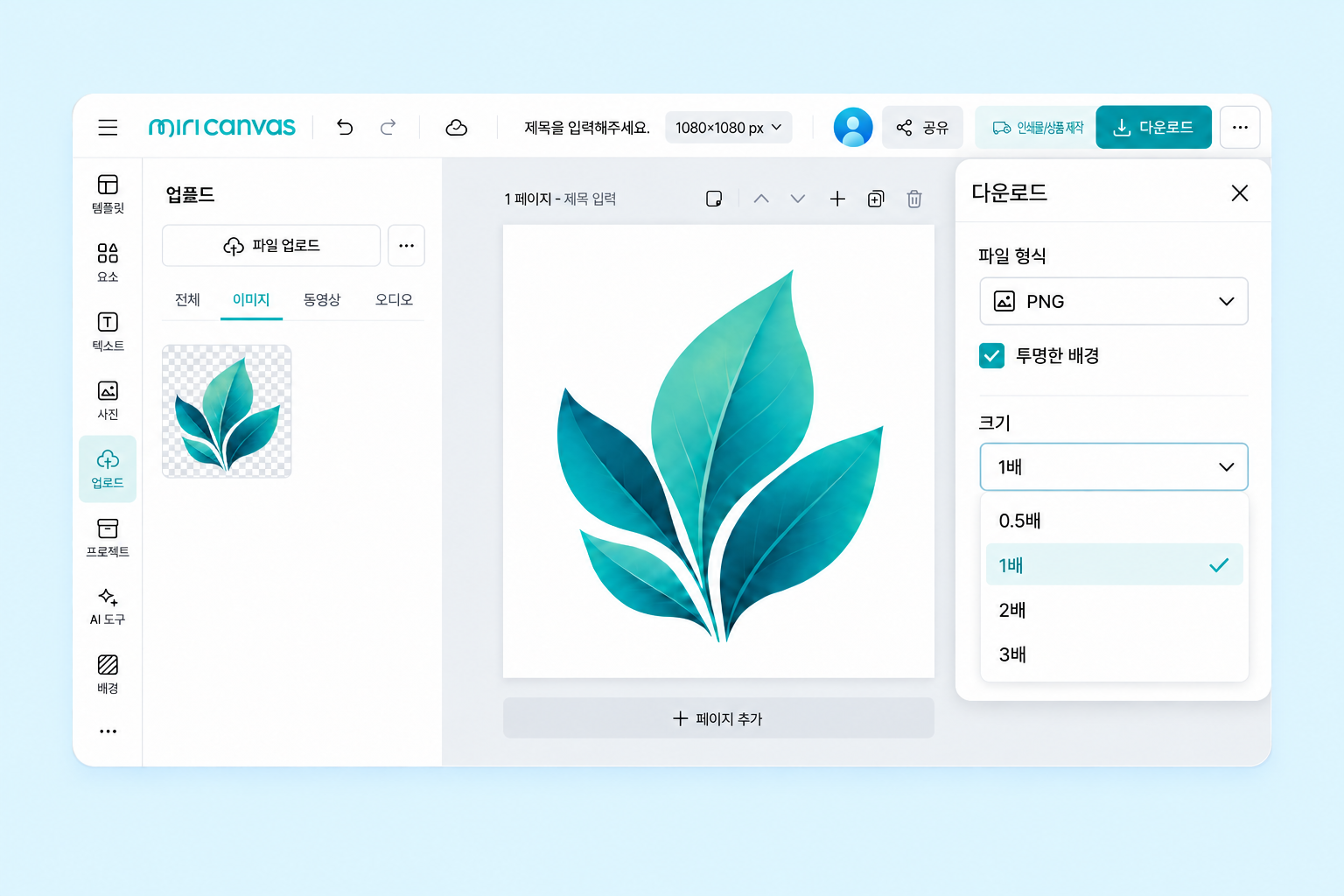
Task: Click the 파일 업로드 button
Action: click(x=271, y=246)
